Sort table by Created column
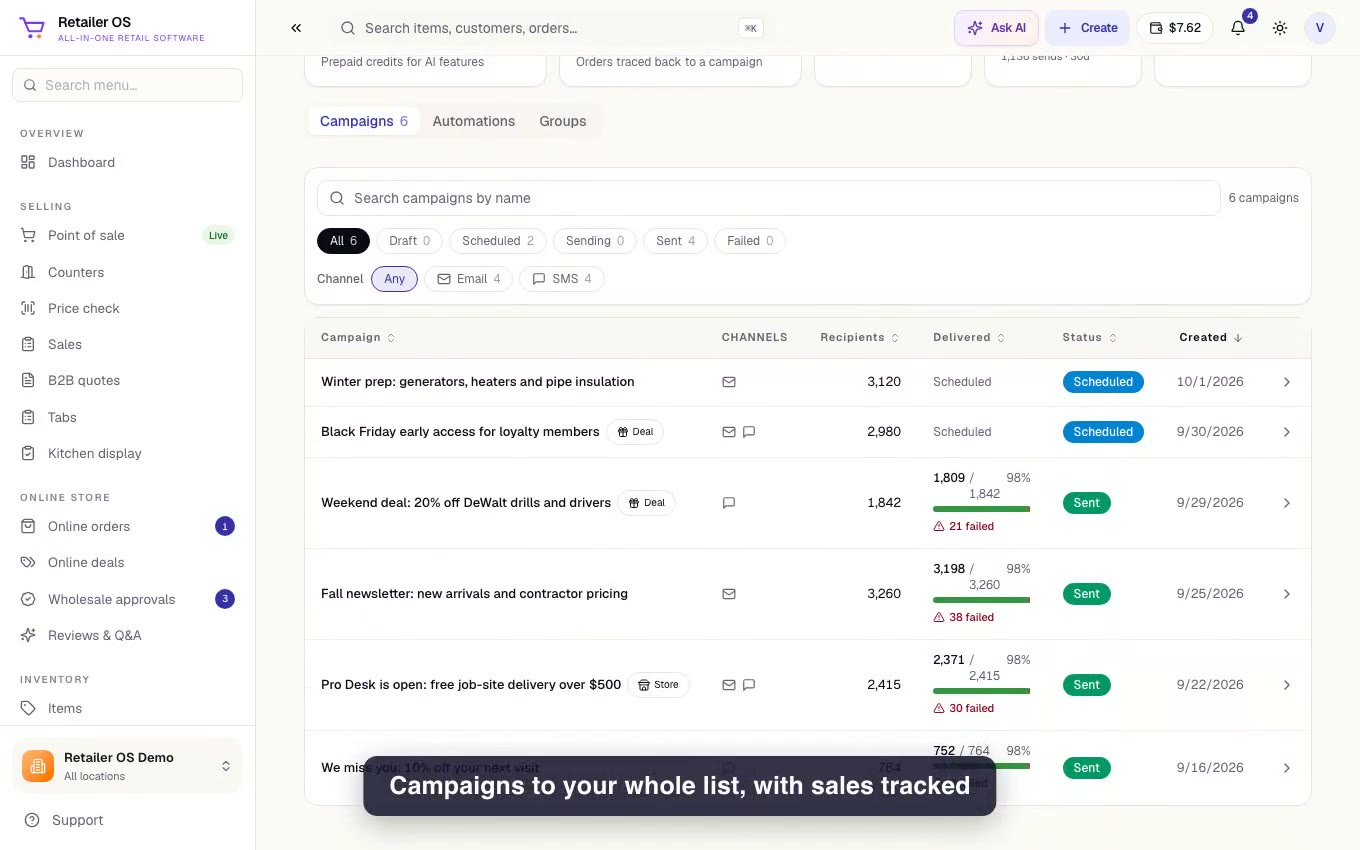 pos(1211,338)
